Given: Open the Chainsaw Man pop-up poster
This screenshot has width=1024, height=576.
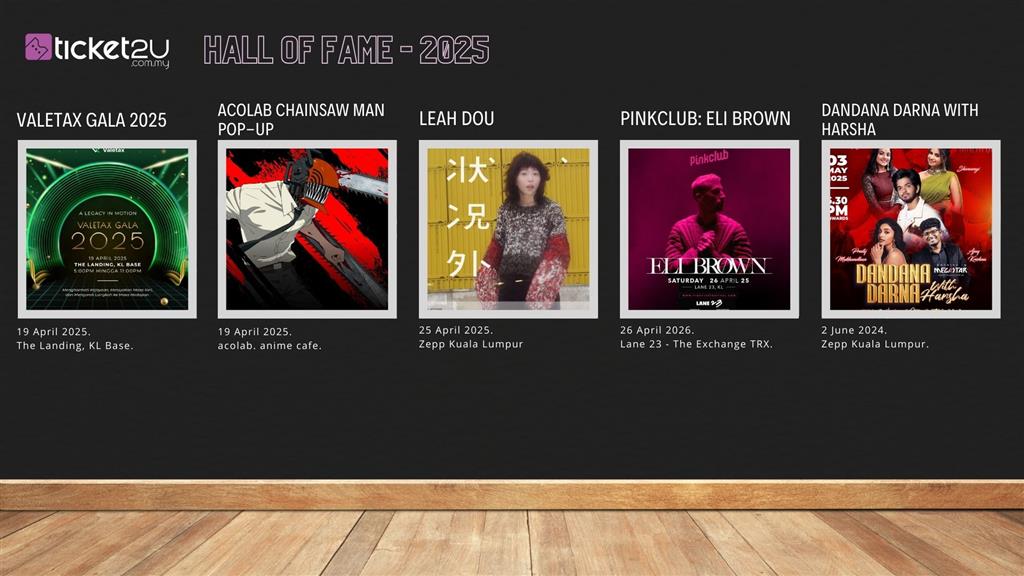Looking at the screenshot, I should tap(307, 229).
